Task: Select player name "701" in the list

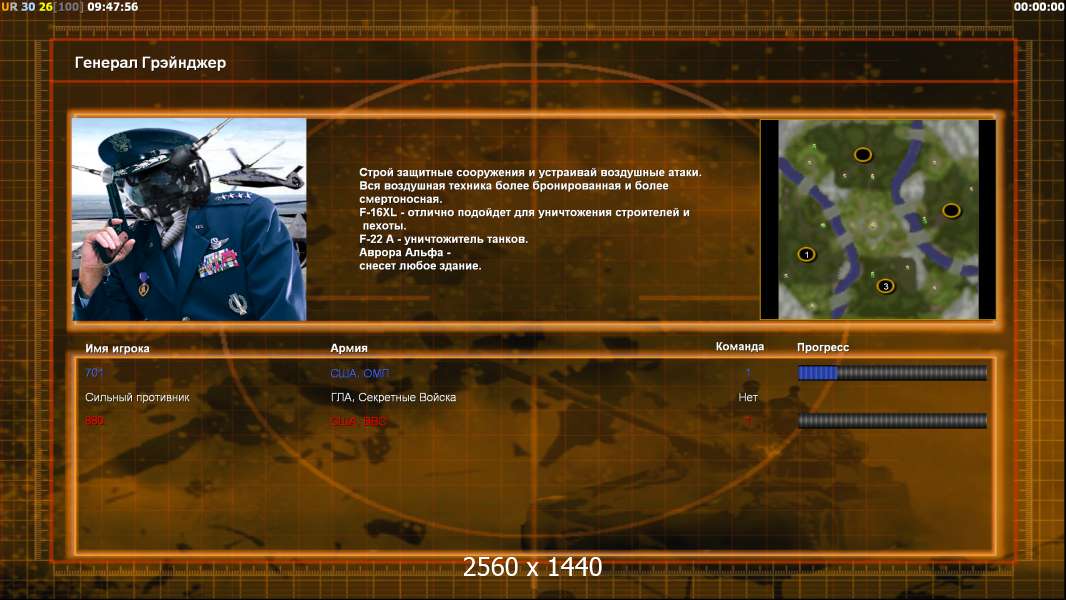Action: click(x=94, y=372)
